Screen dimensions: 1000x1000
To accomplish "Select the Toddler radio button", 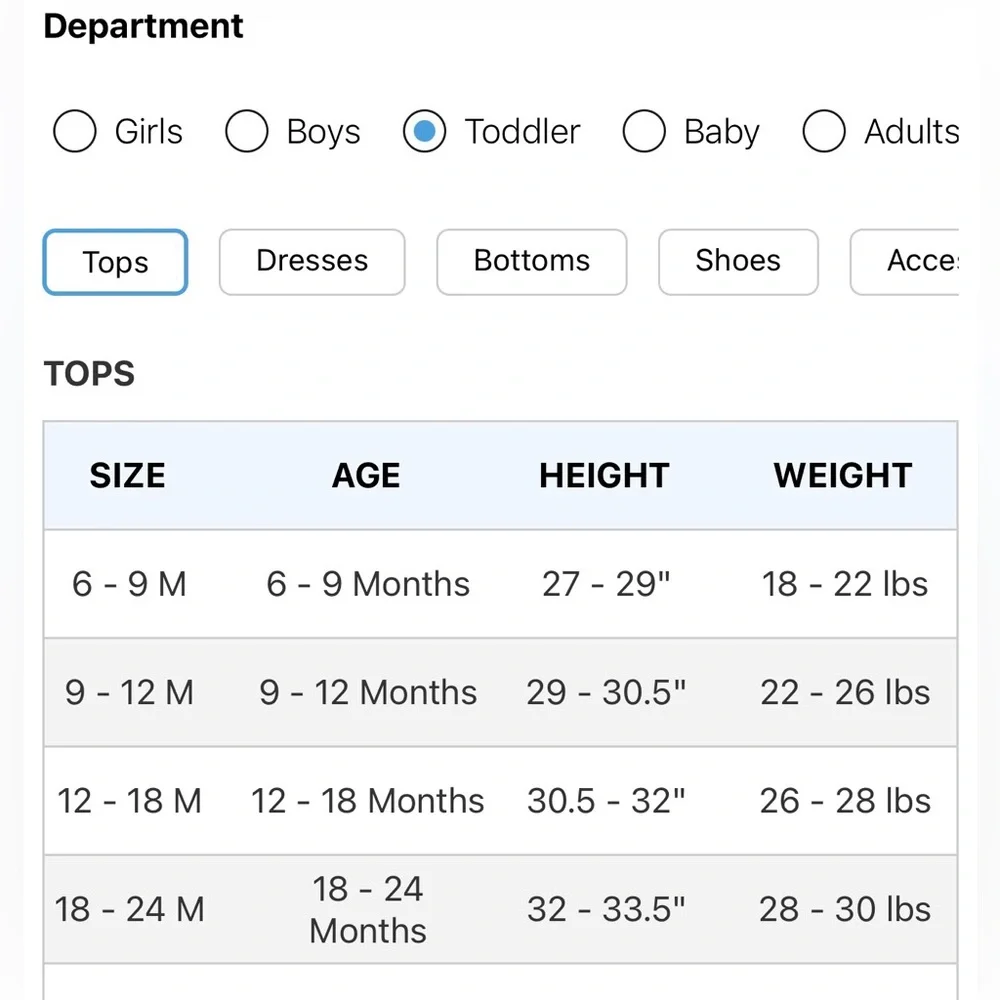I will tap(424, 131).
